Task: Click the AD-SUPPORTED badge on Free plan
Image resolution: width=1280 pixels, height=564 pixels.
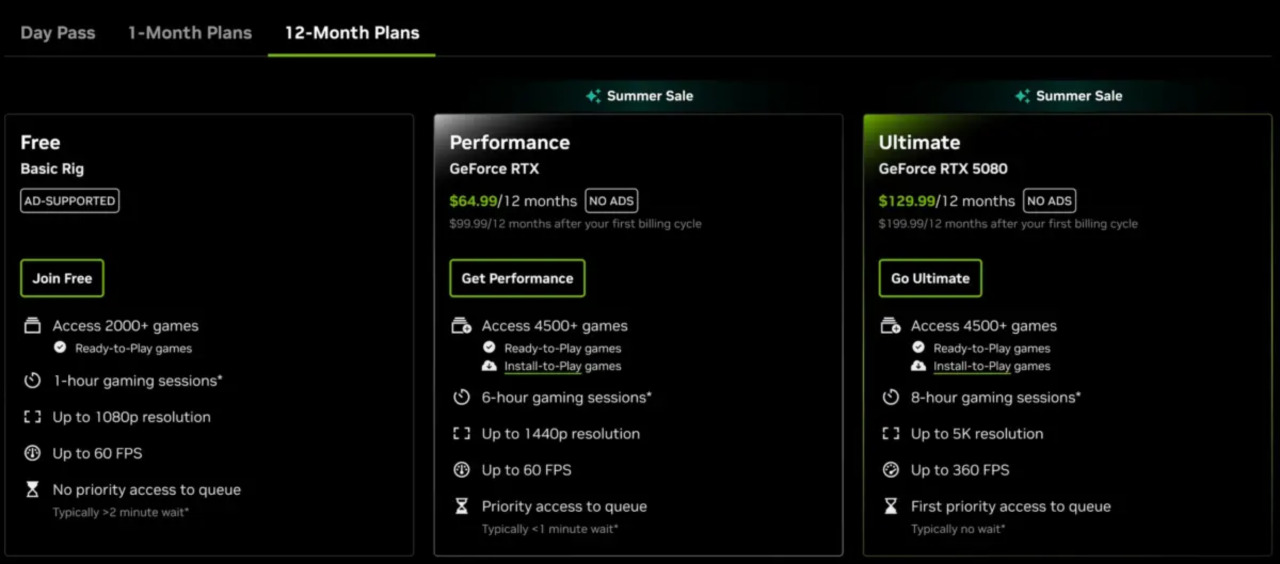Action: click(70, 201)
